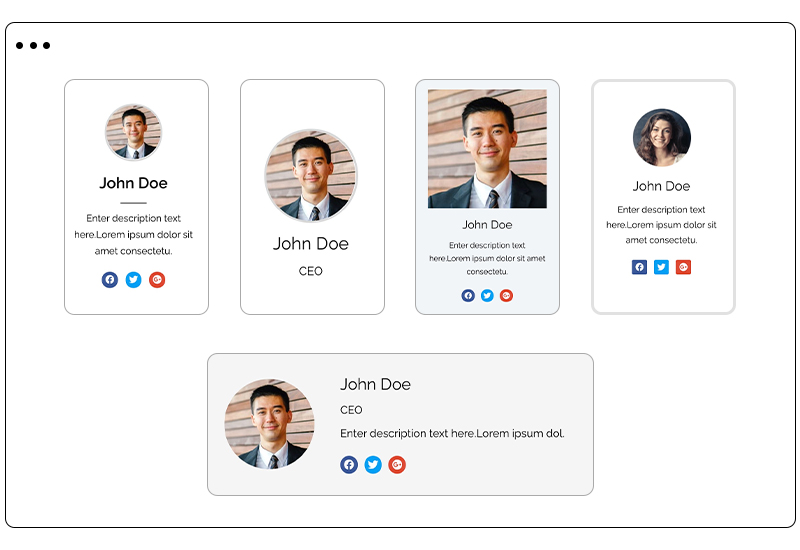This screenshot has width=800, height=550.
Task: Select square Google Plus icon in woman's card
Action: [x=683, y=267]
